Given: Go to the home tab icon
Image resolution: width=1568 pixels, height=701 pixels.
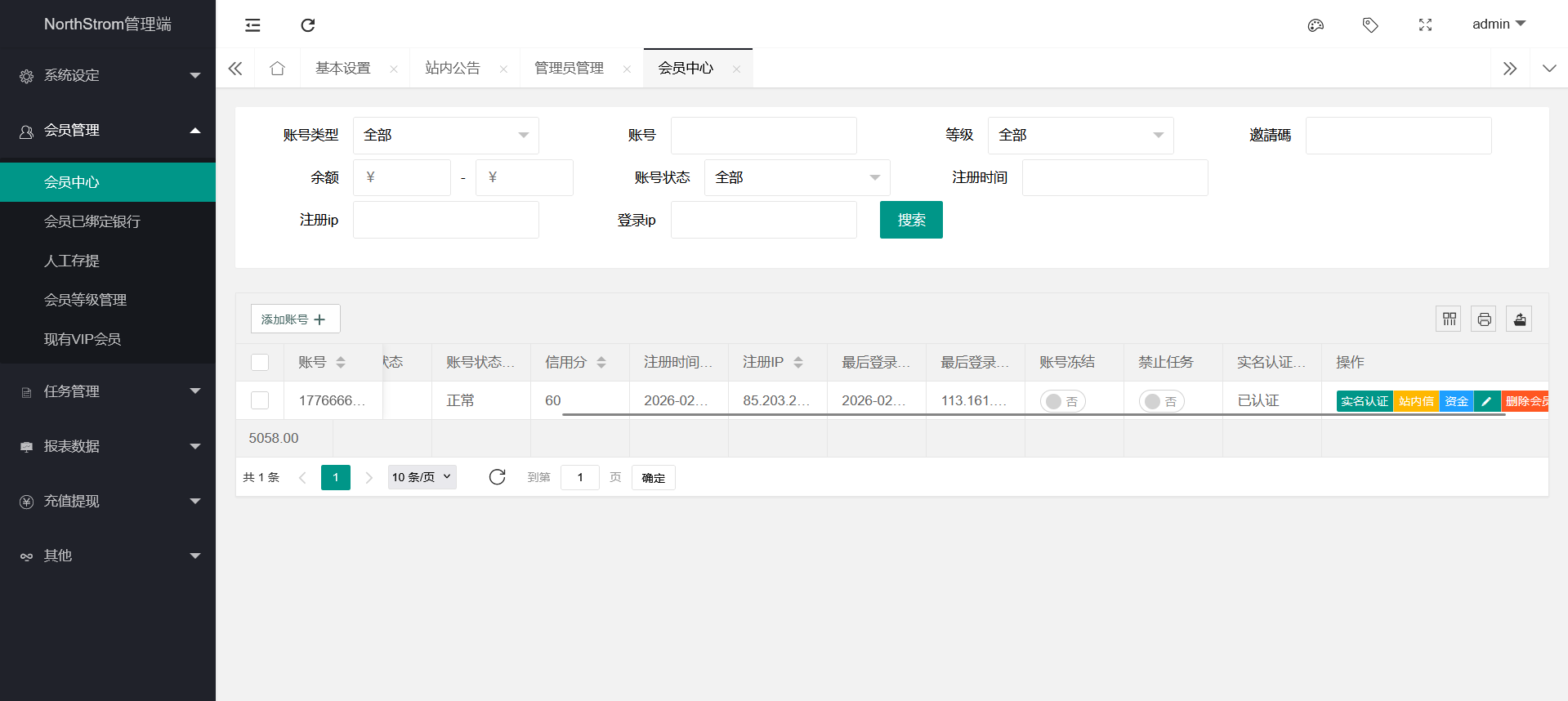Looking at the screenshot, I should [x=277, y=69].
